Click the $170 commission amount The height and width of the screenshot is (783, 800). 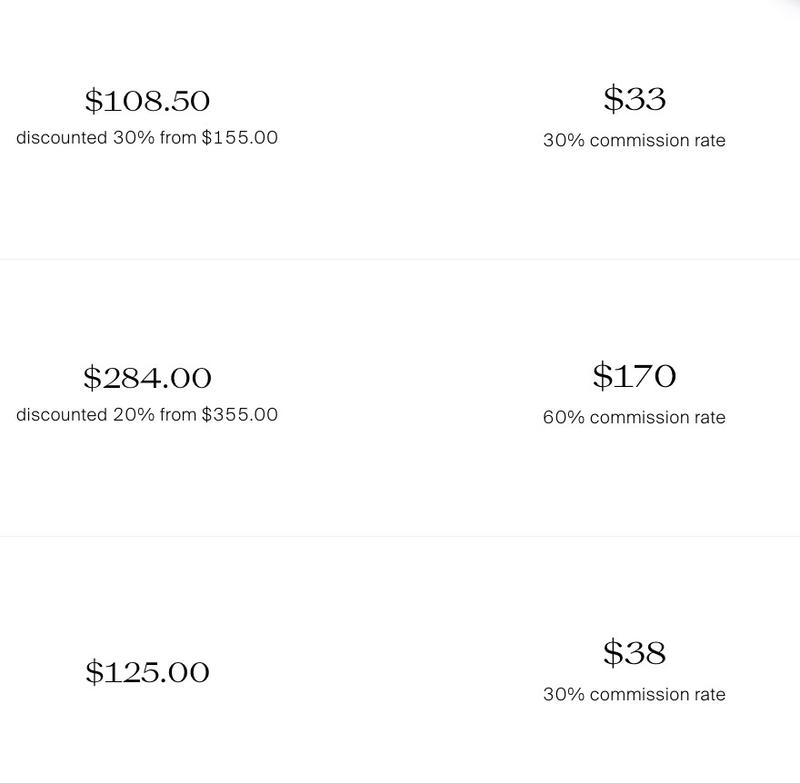point(634,376)
